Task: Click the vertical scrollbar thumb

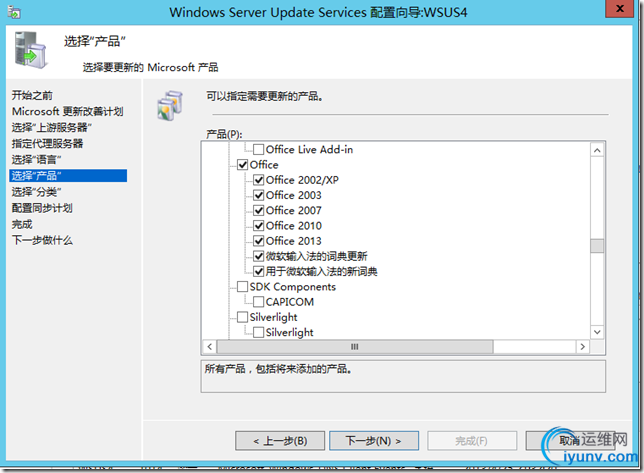Action: point(597,246)
